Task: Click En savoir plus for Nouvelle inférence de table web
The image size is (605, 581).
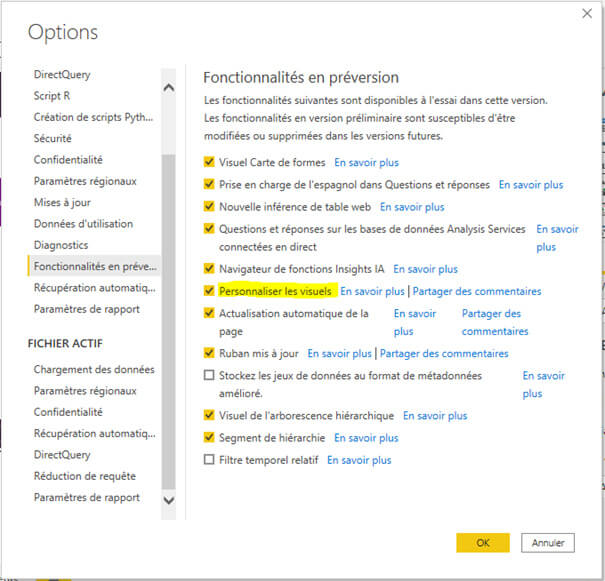Action: [x=412, y=207]
